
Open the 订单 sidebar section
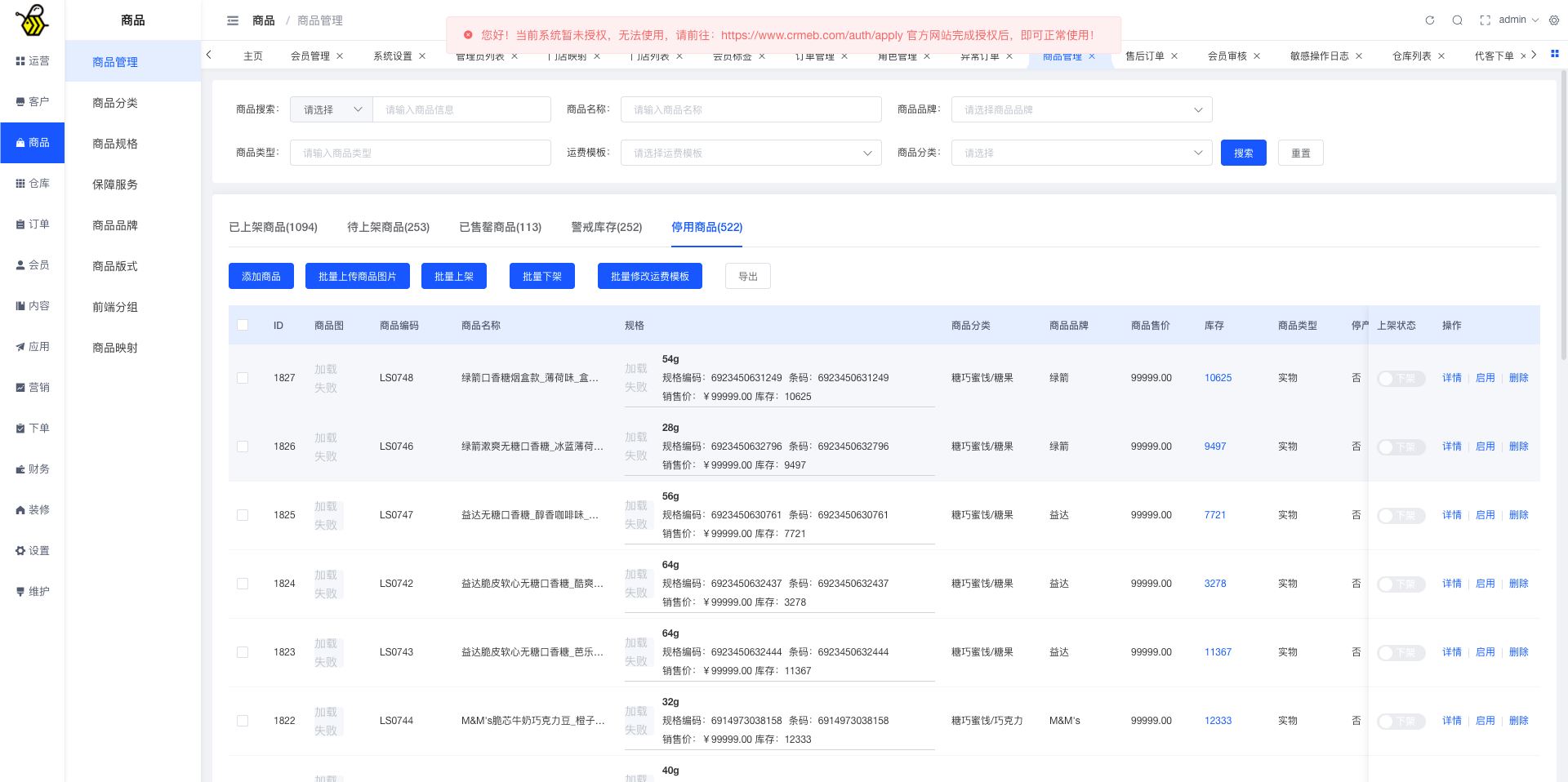[x=33, y=224]
